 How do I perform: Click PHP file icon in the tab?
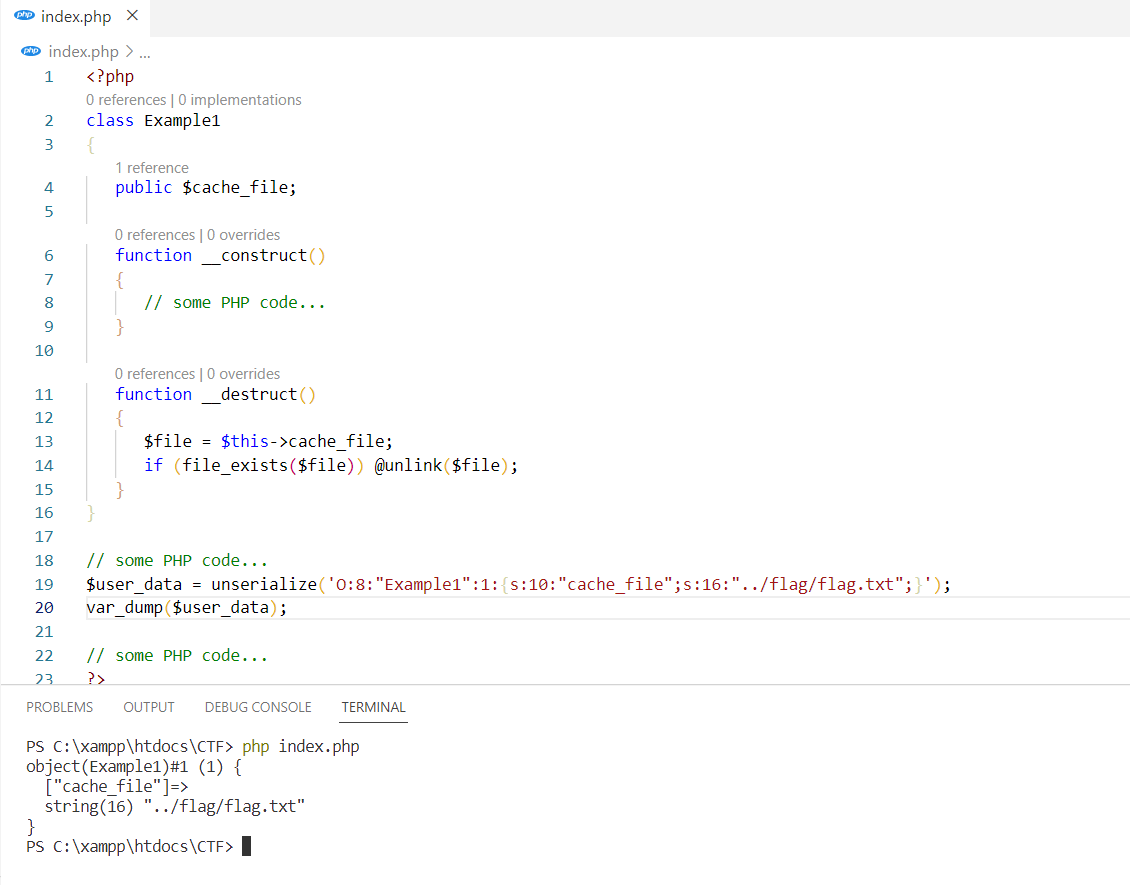(24, 17)
